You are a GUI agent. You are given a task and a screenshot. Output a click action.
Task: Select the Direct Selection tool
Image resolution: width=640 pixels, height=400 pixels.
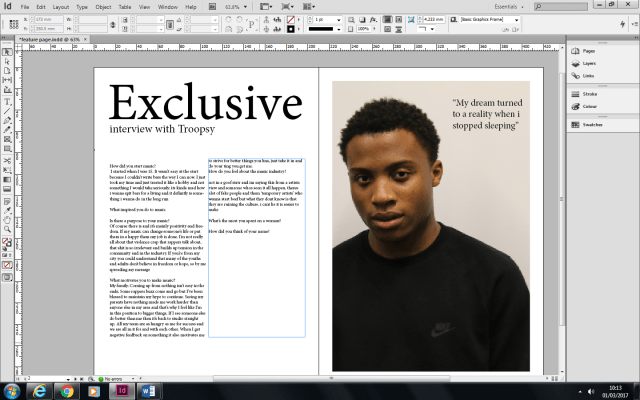coord(7,61)
